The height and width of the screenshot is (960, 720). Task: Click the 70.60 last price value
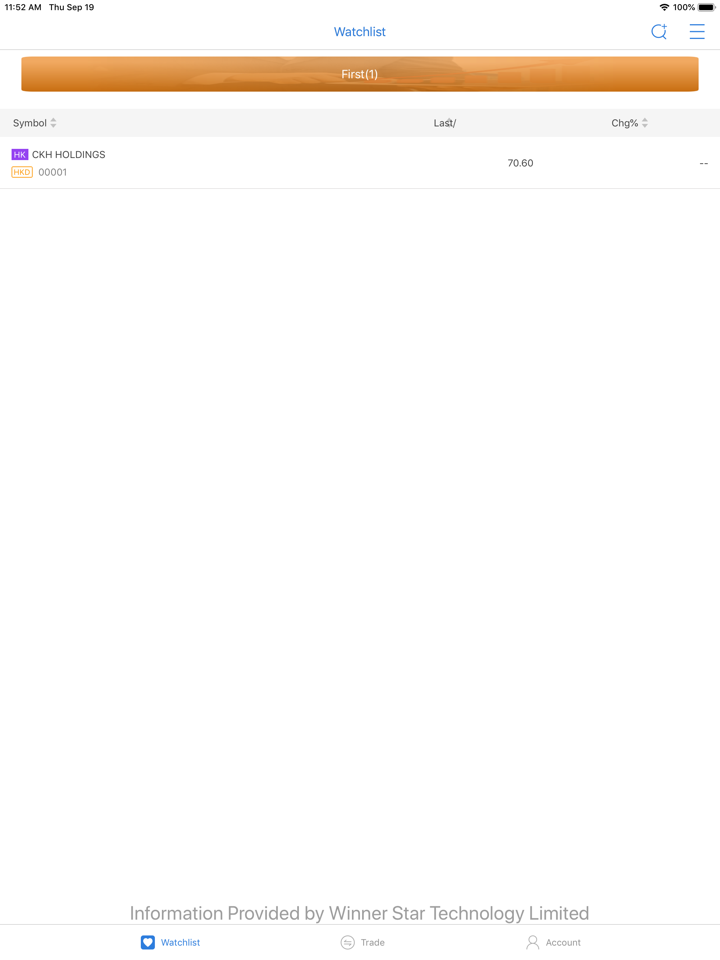520,163
